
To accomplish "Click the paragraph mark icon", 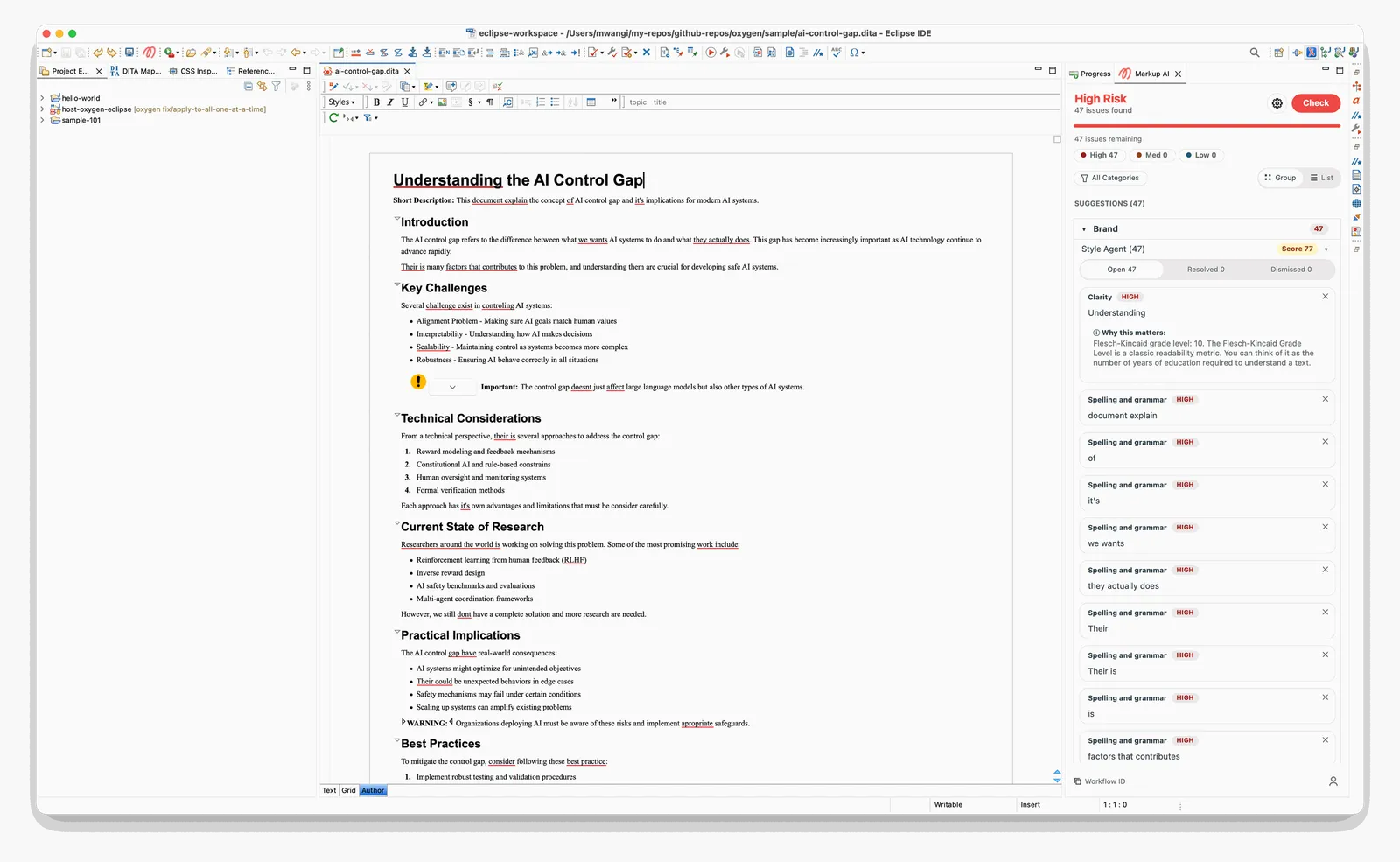I will (490, 102).
